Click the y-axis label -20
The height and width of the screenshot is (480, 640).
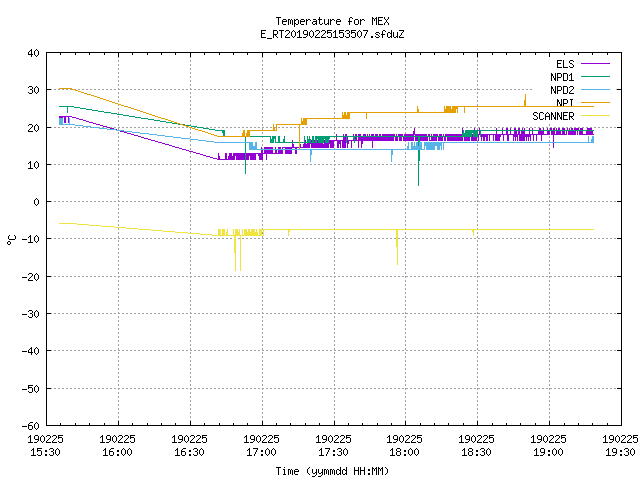pos(31,277)
